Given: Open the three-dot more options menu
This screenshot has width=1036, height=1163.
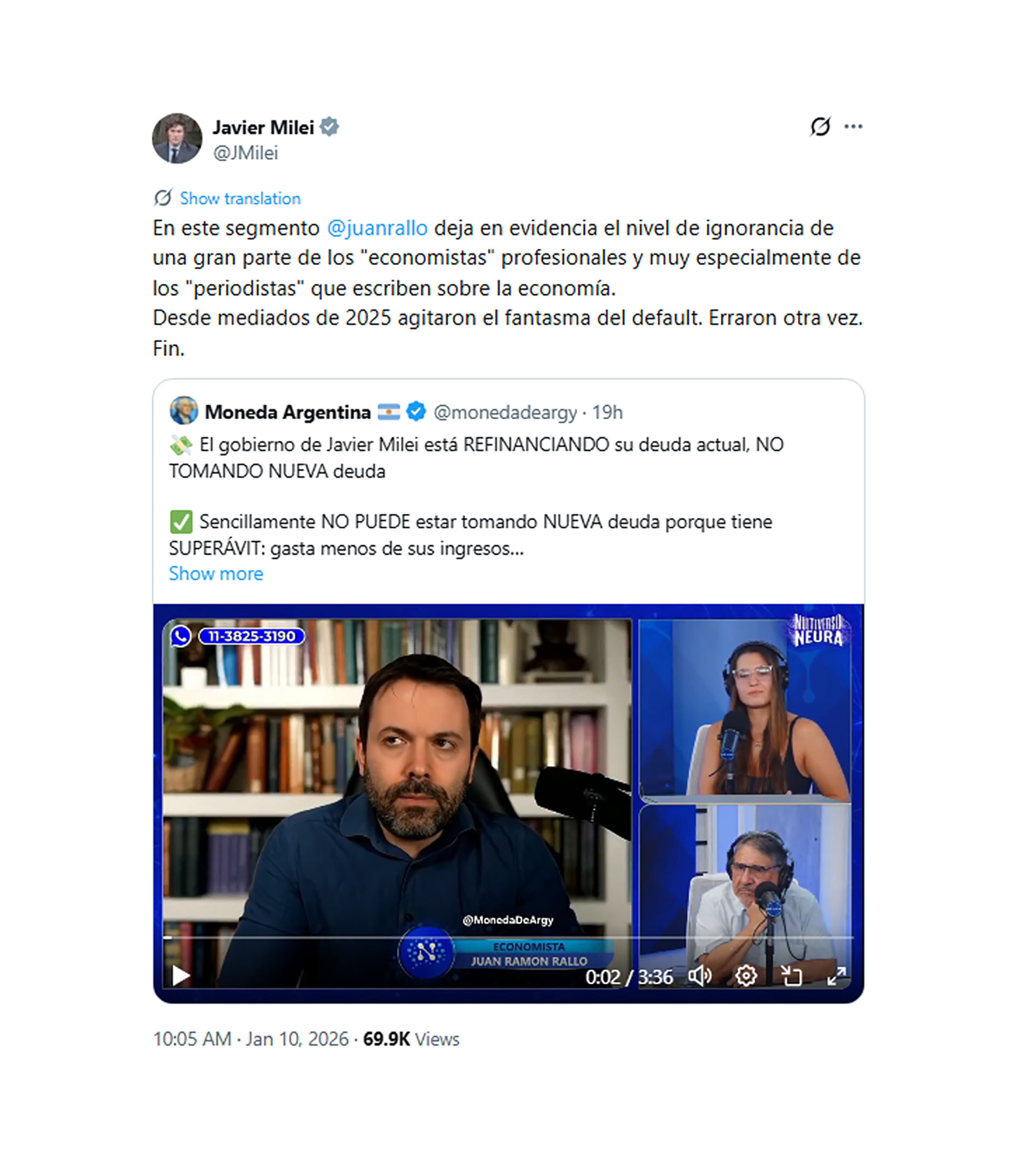Looking at the screenshot, I should (853, 126).
